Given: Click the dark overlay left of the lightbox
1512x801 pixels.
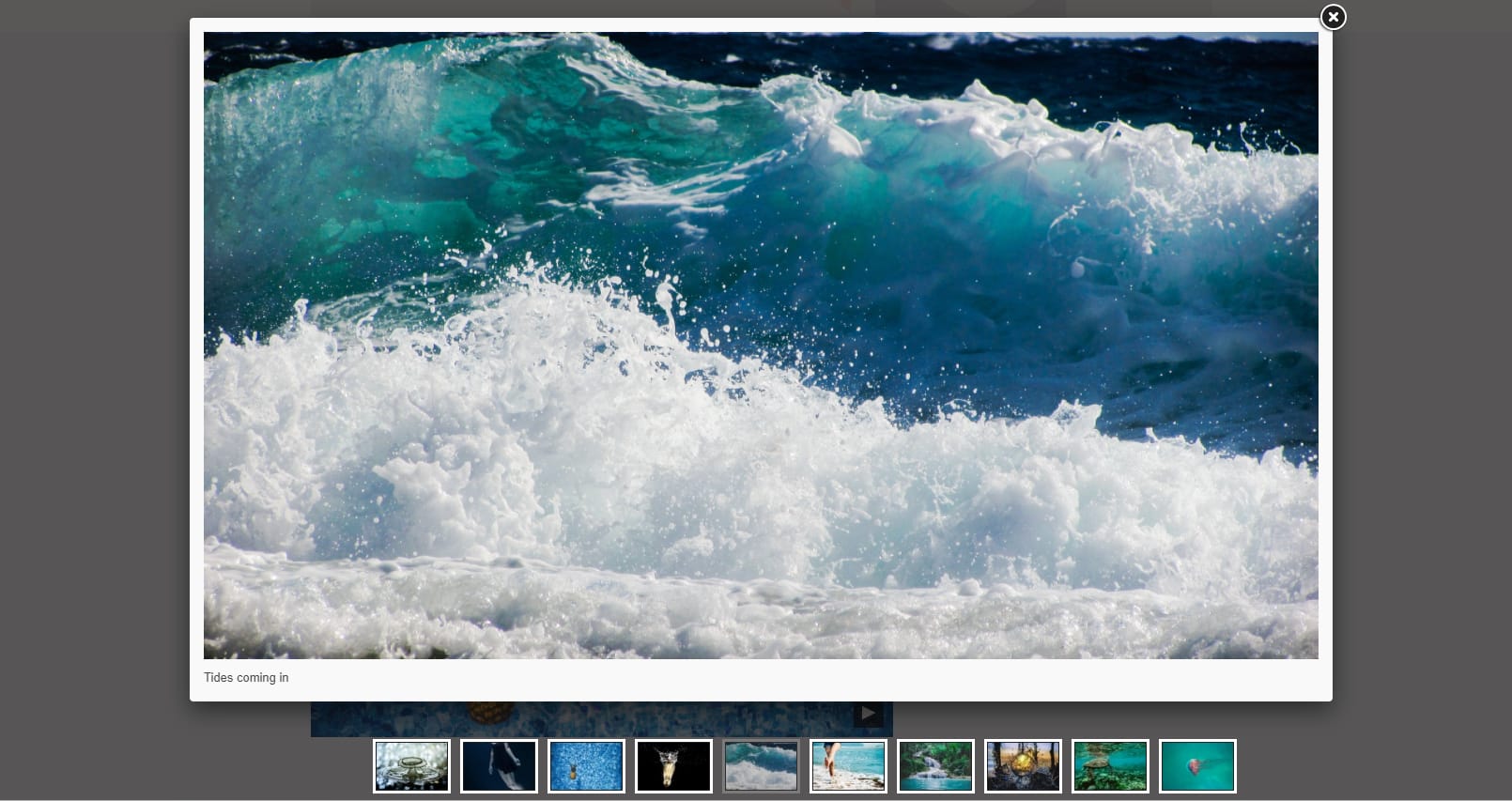Looking at the screenshot, I should (x=94, y=376).
